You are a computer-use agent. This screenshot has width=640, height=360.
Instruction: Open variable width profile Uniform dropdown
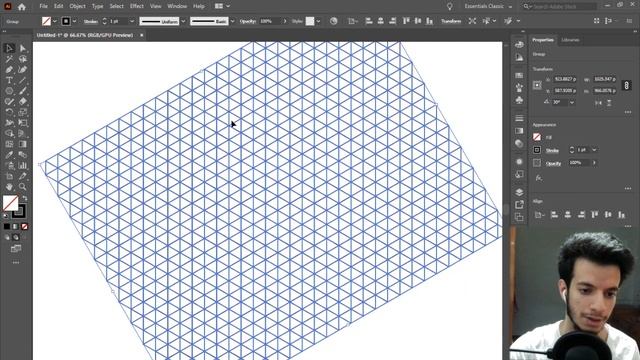(x=183, y=21)
